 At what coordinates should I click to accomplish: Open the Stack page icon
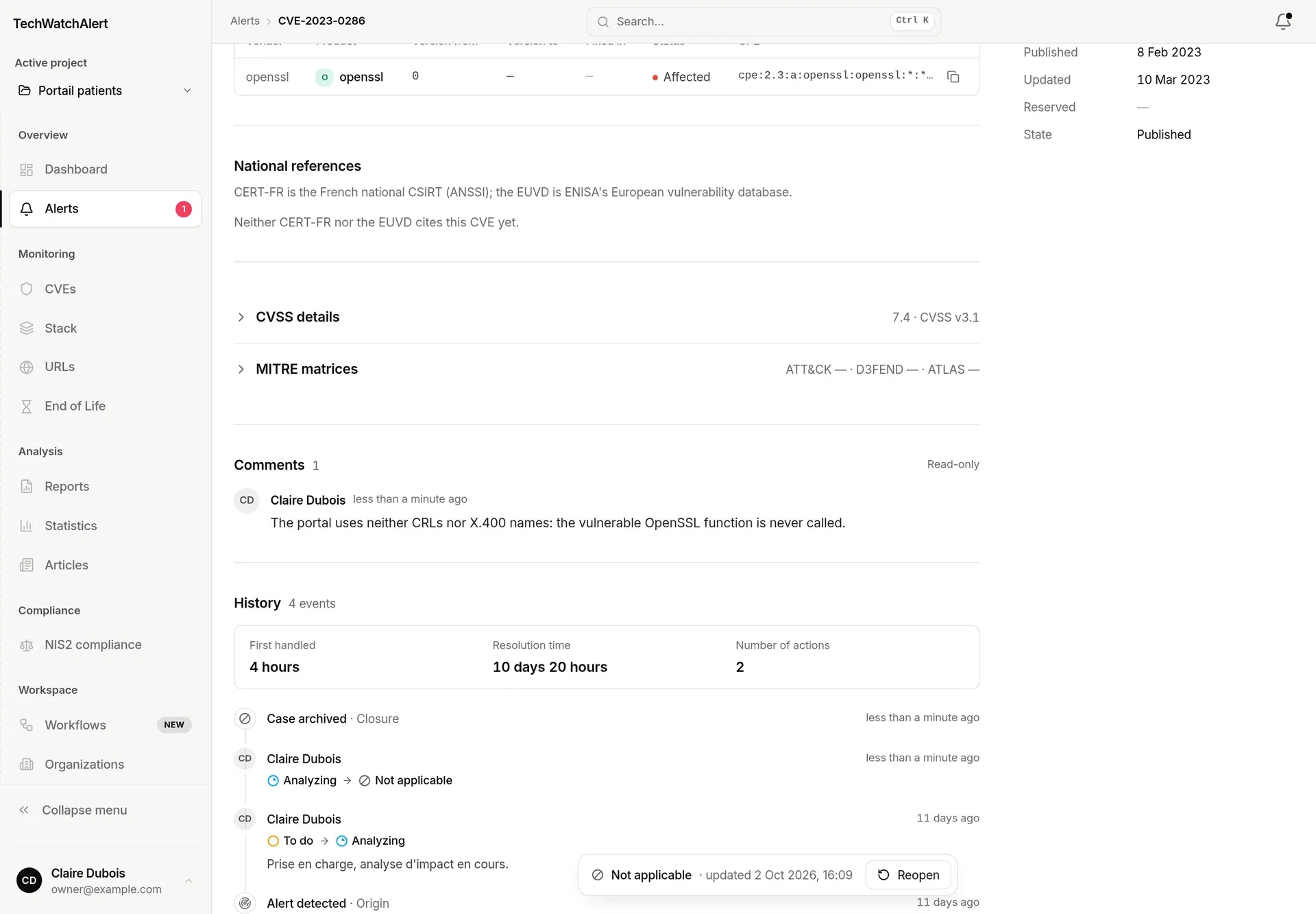(x=27, y=328)
